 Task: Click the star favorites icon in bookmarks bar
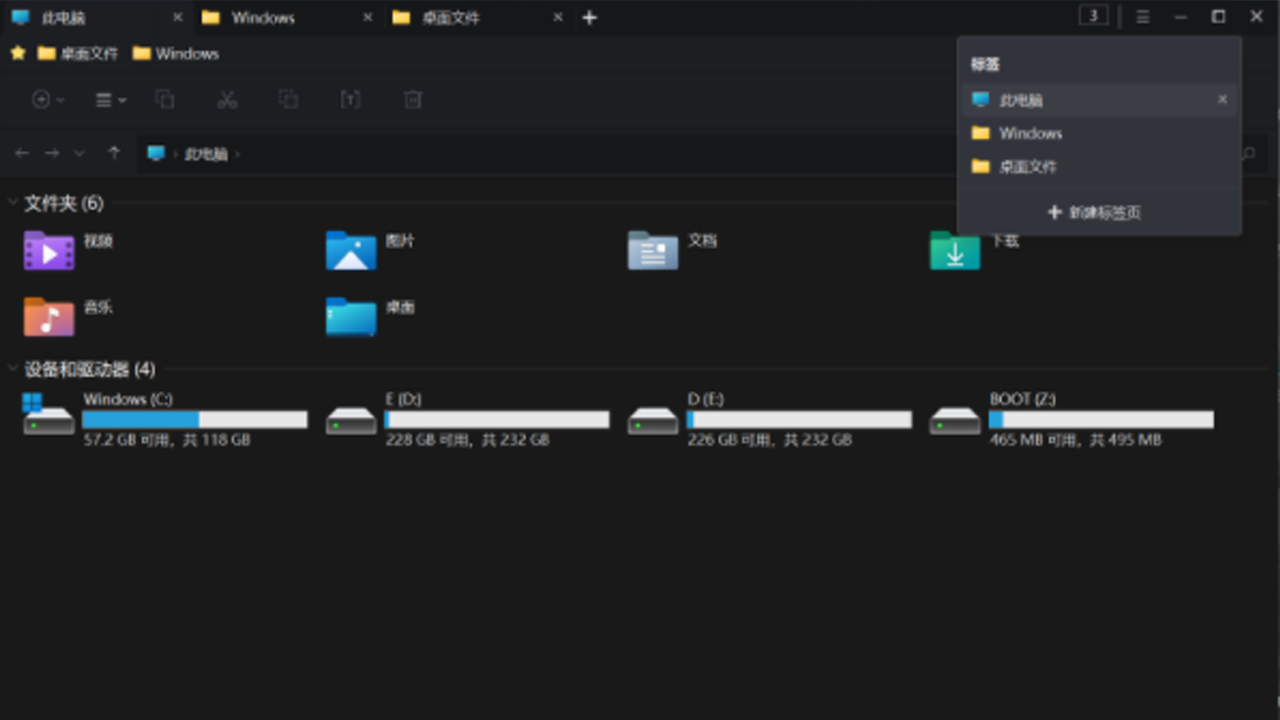[x=18, y=53]
